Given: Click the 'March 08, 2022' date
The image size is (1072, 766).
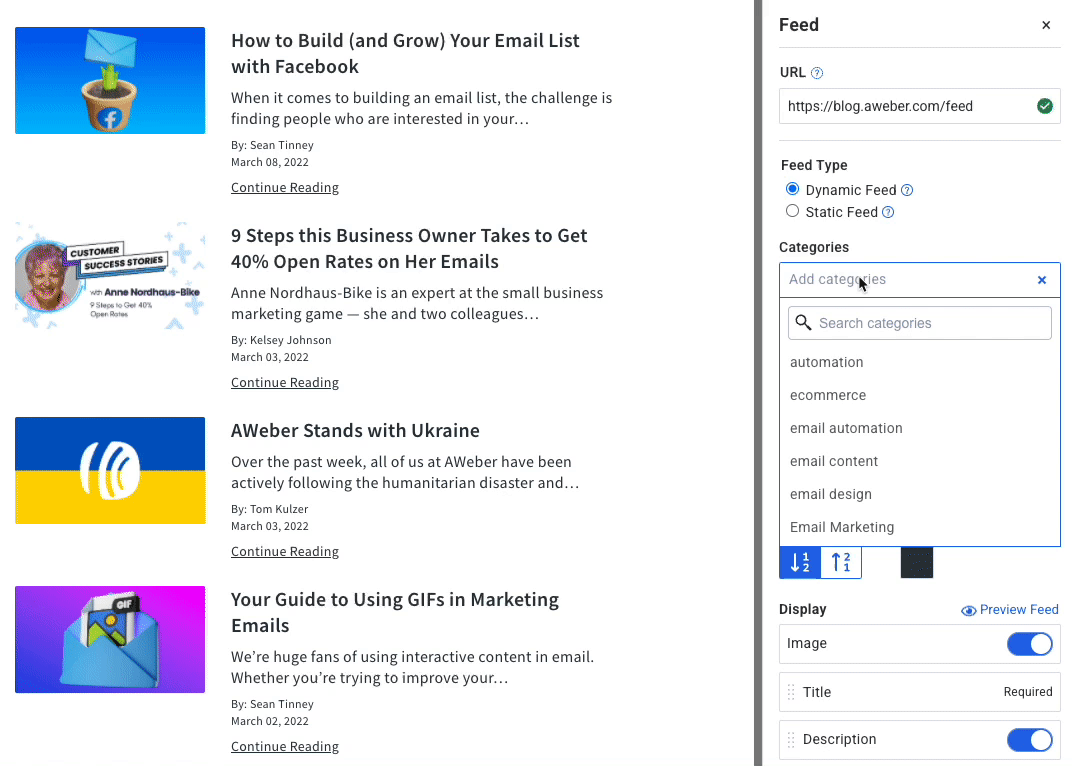Looking at the screenshot, I should click(x=269, y=162).
